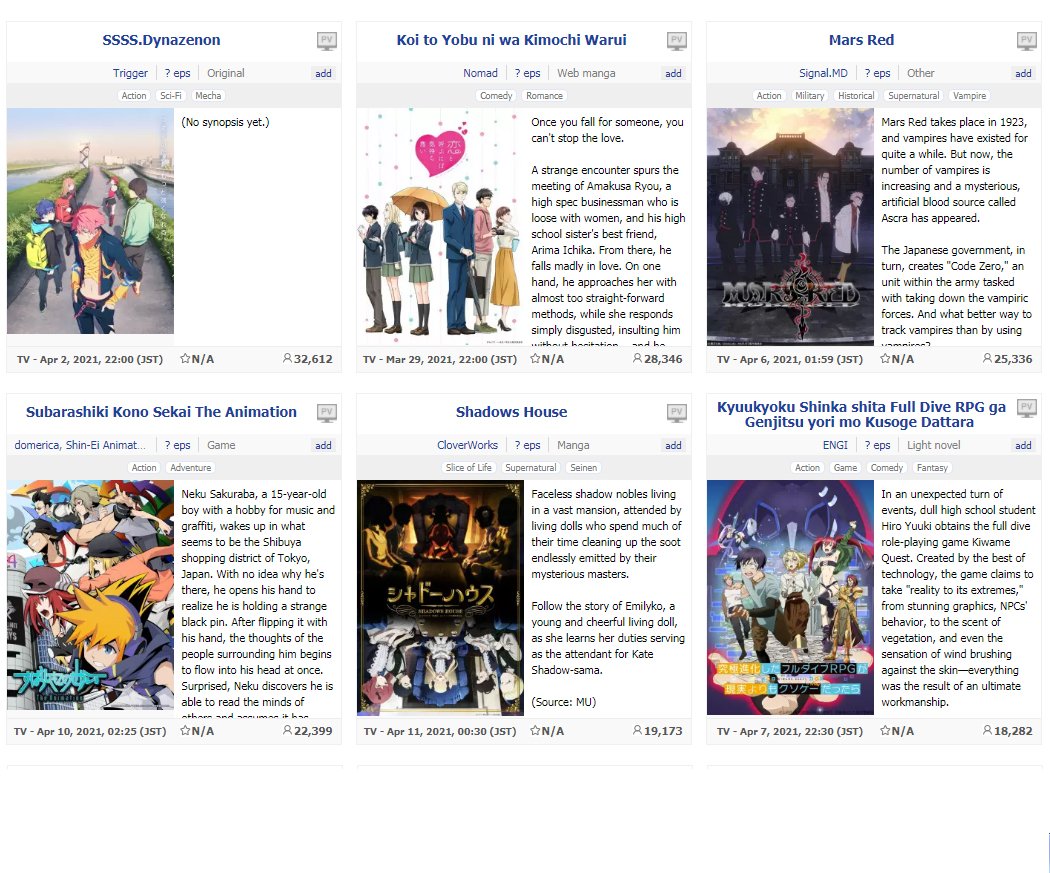This screenshot has width=1050, height=873.
Task: Open the Mars Red title link
Action: [861, 40]
